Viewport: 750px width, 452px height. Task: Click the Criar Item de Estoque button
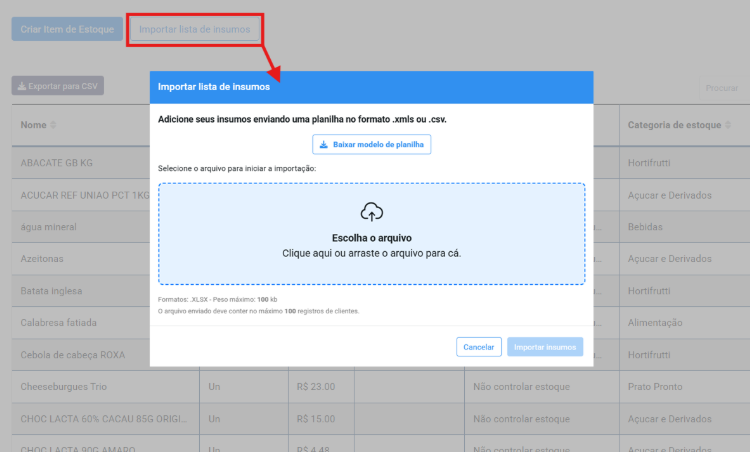[x=65, y=29]
